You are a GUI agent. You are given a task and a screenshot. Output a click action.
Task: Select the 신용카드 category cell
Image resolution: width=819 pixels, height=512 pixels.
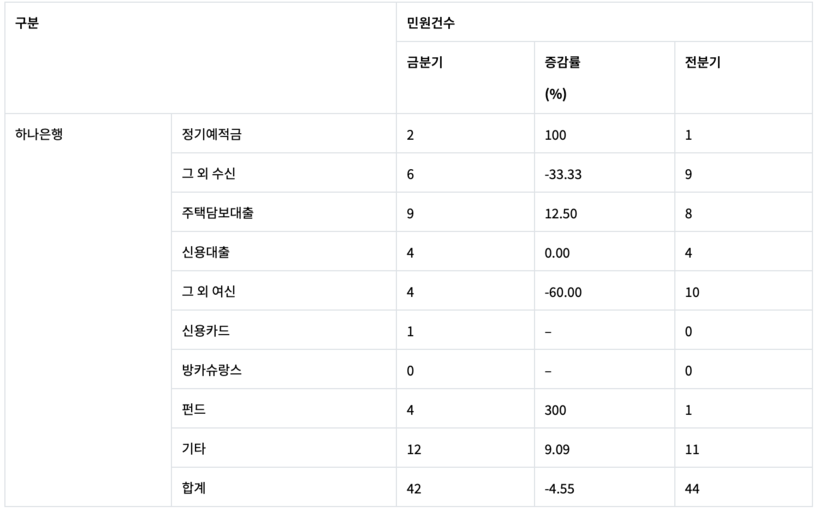coord(205,331)
